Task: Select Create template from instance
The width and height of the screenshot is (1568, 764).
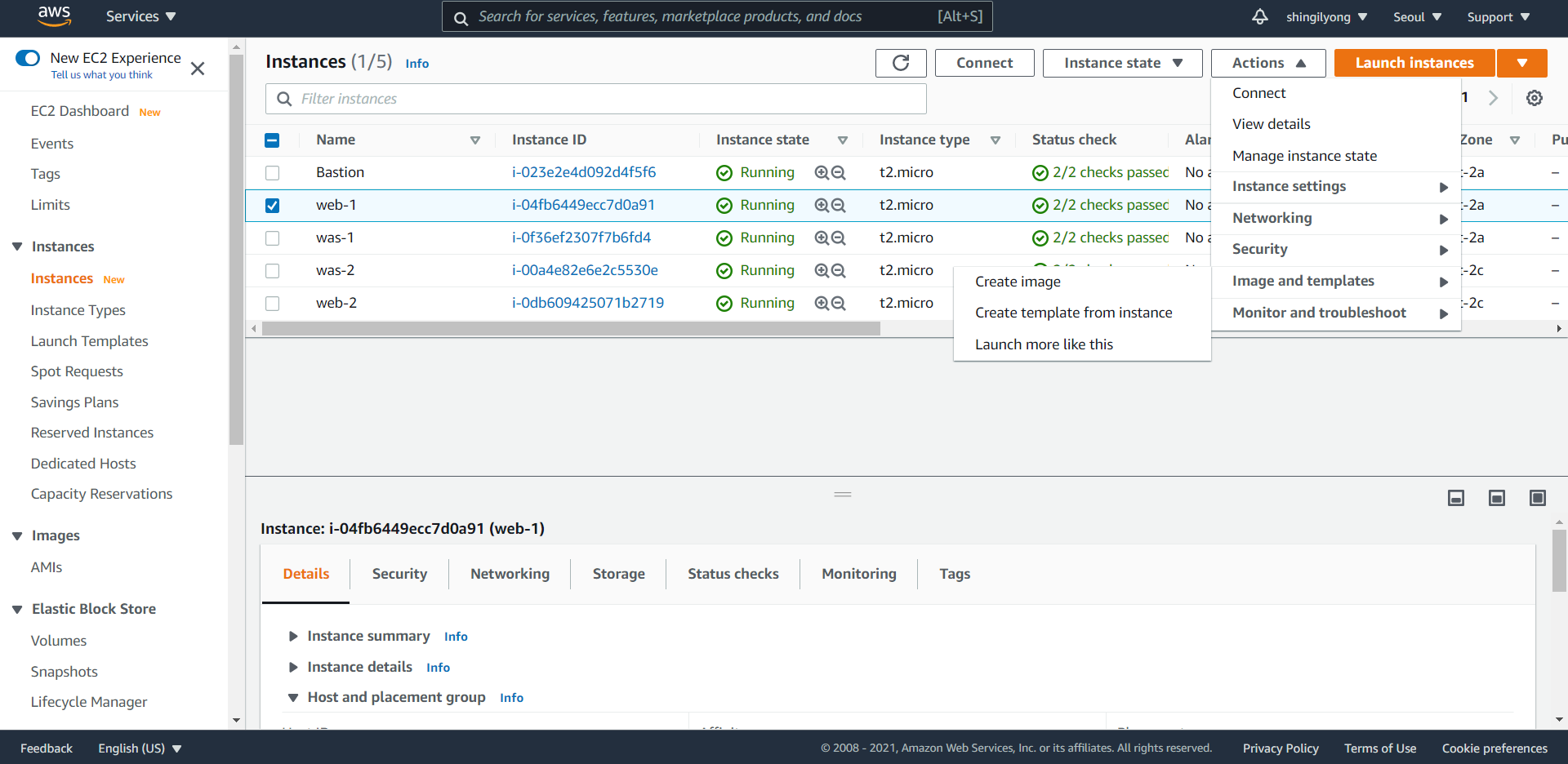Action: click(1082, 313)
